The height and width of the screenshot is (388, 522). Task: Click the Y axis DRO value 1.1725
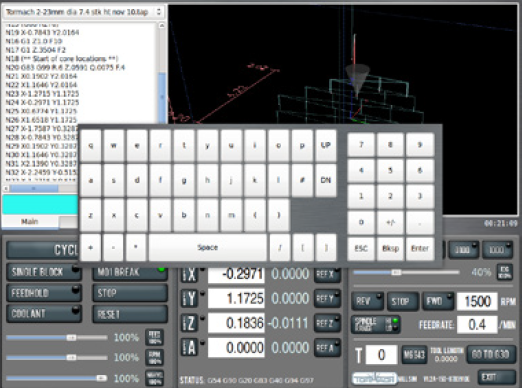tap(236, 299)
